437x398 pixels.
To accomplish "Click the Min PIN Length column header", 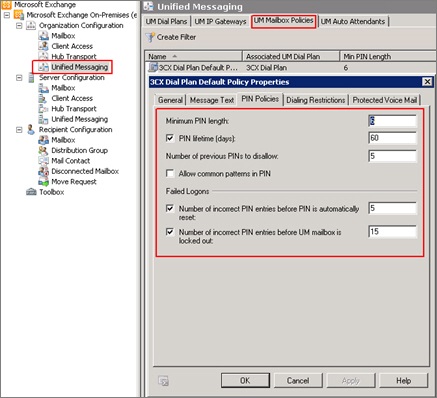I will (388, 56).
